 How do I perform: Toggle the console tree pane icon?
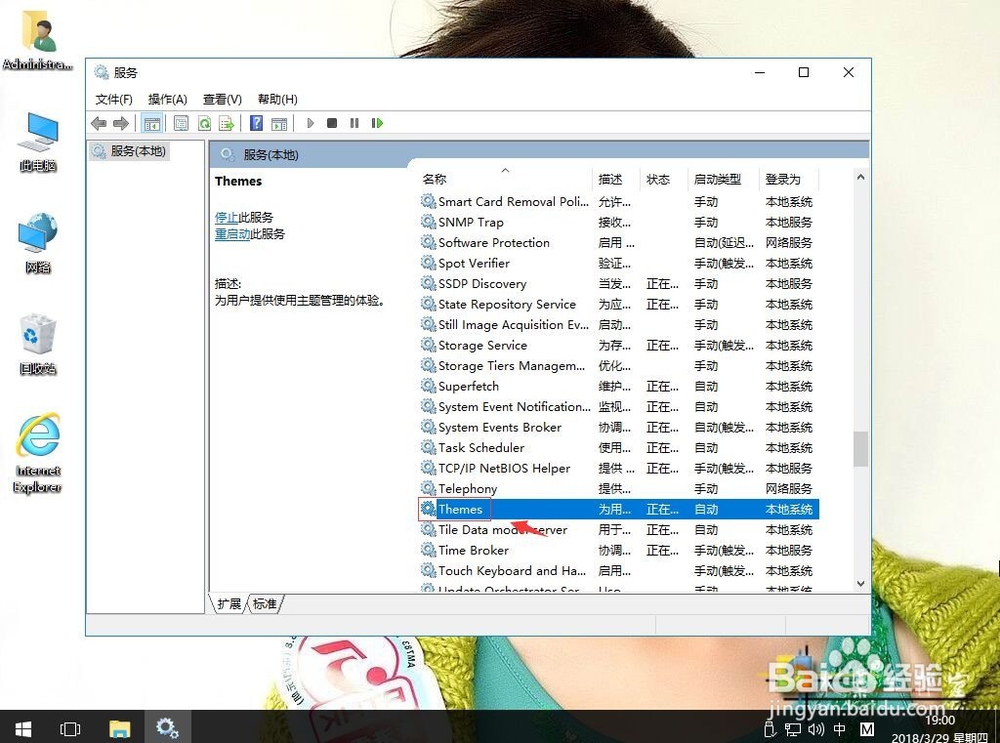(x=151, y=123)
